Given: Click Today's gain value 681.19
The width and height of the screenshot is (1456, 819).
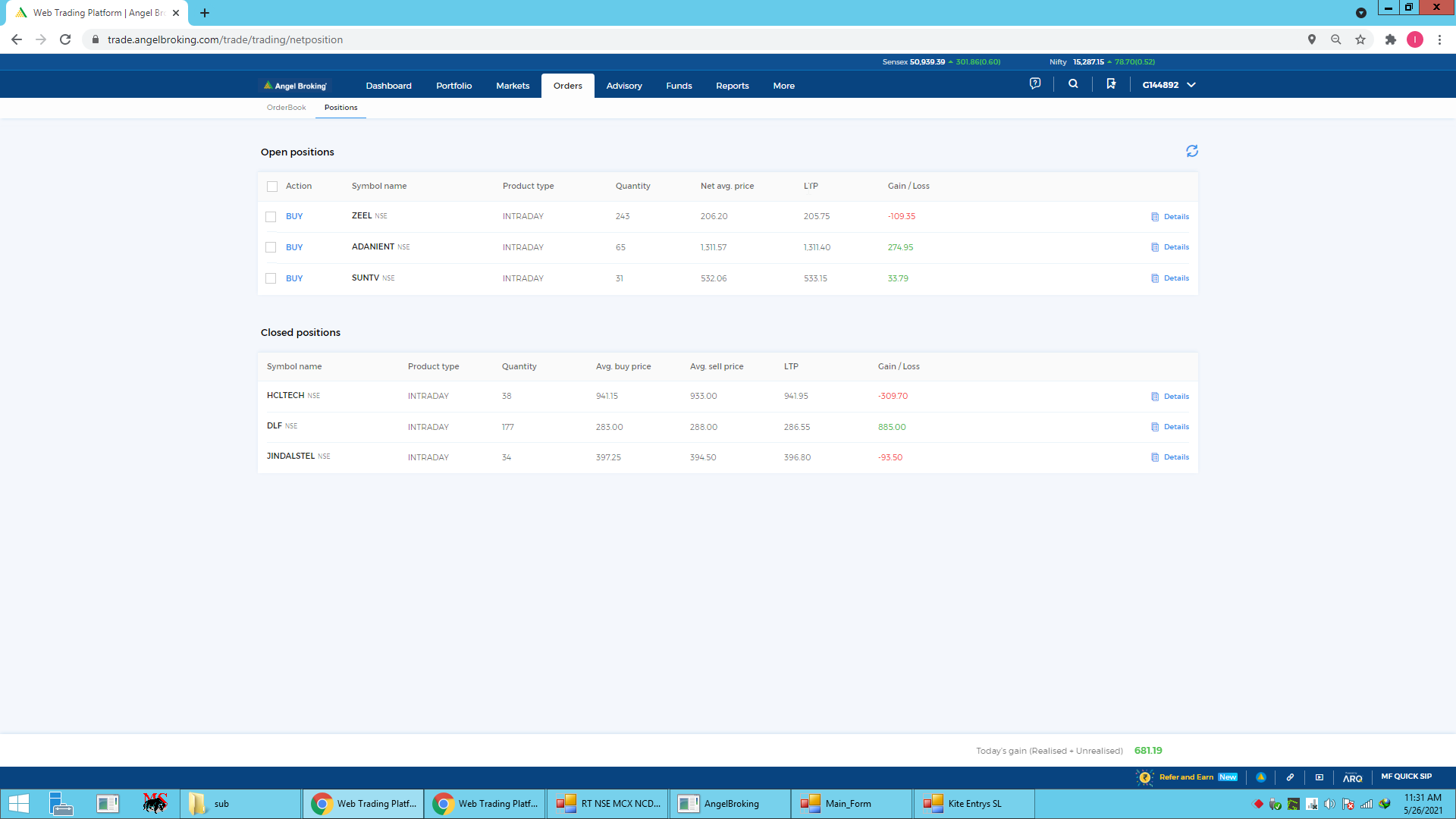Looking at the screenshot, I should (1148, 751).
